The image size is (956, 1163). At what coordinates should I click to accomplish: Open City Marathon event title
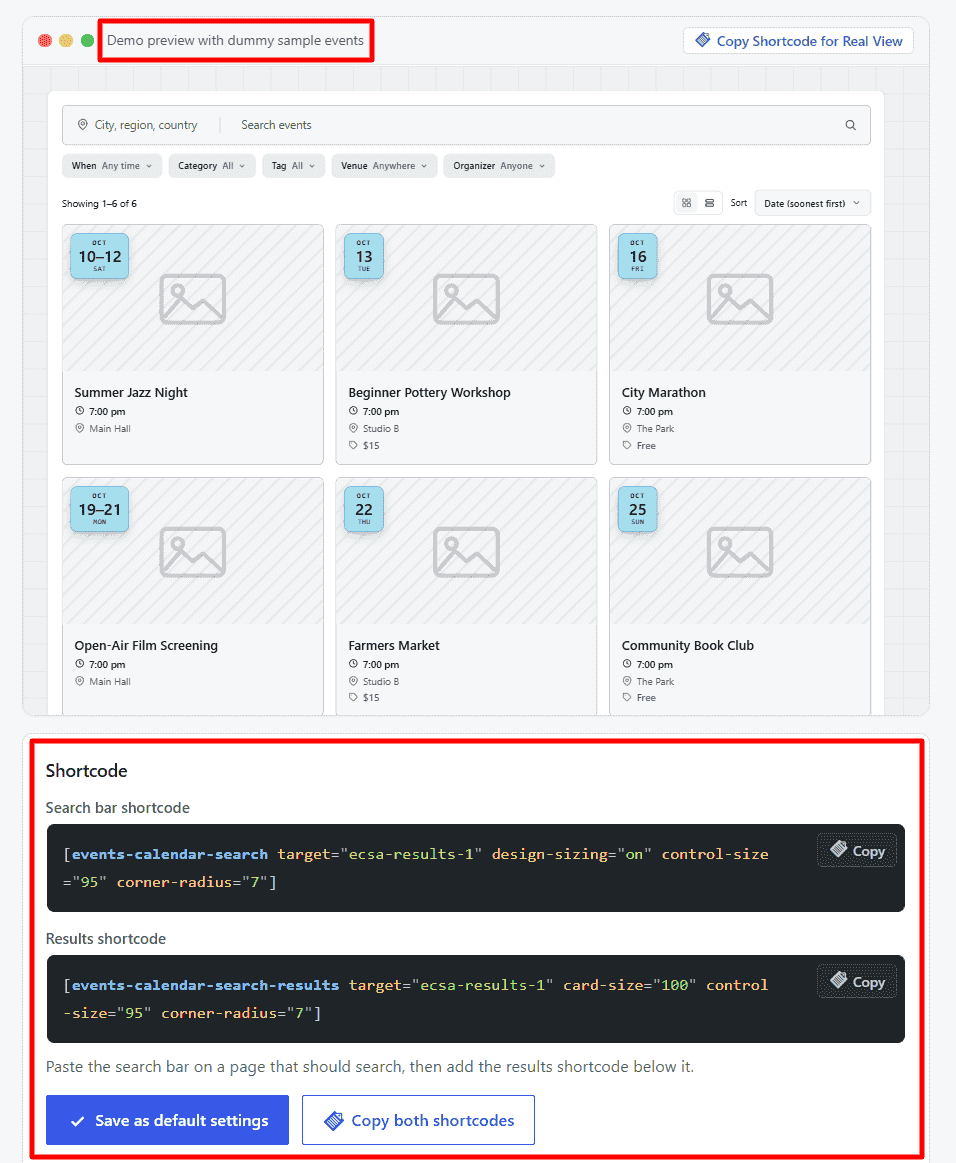pyautogui.click(x=664, y=392)
